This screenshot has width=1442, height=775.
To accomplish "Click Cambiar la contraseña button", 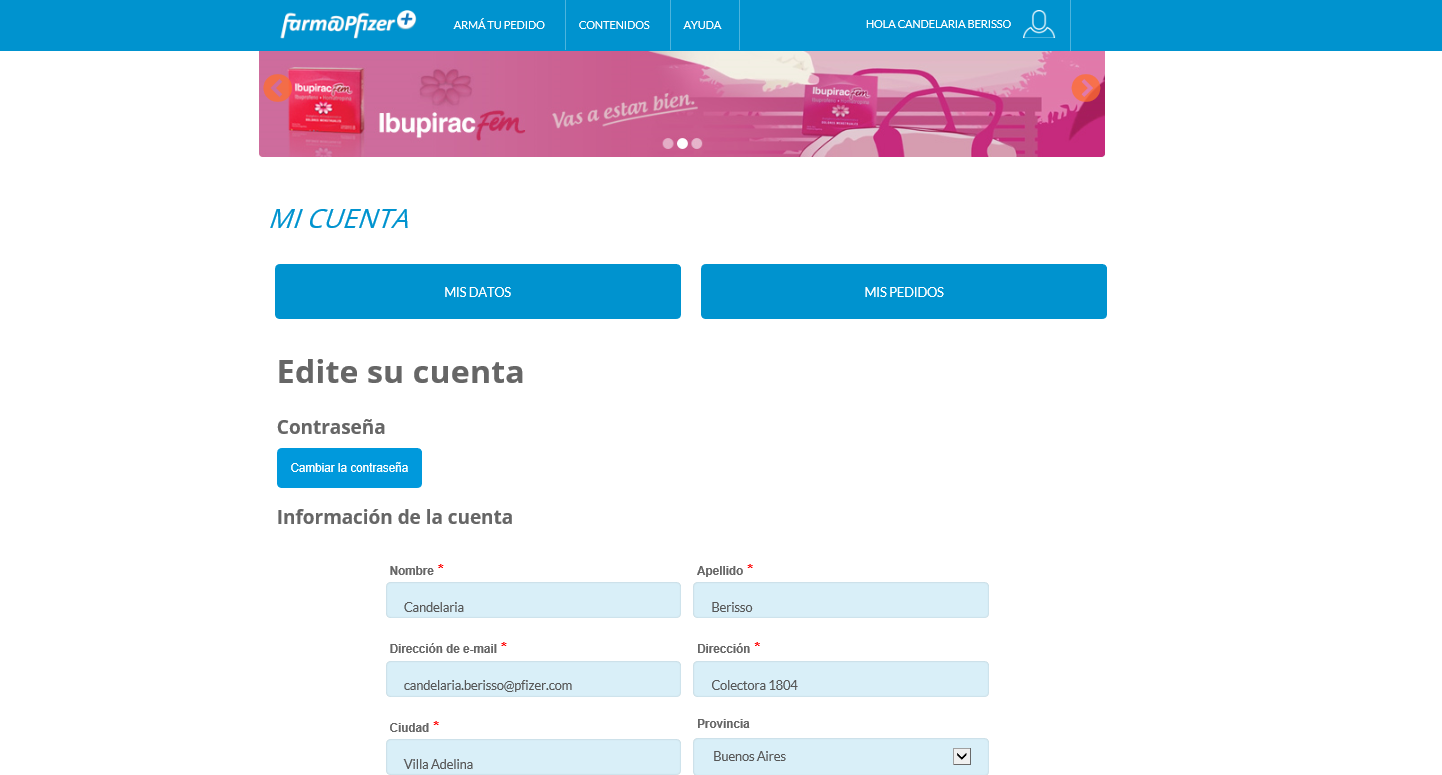I will coord(349,468).
